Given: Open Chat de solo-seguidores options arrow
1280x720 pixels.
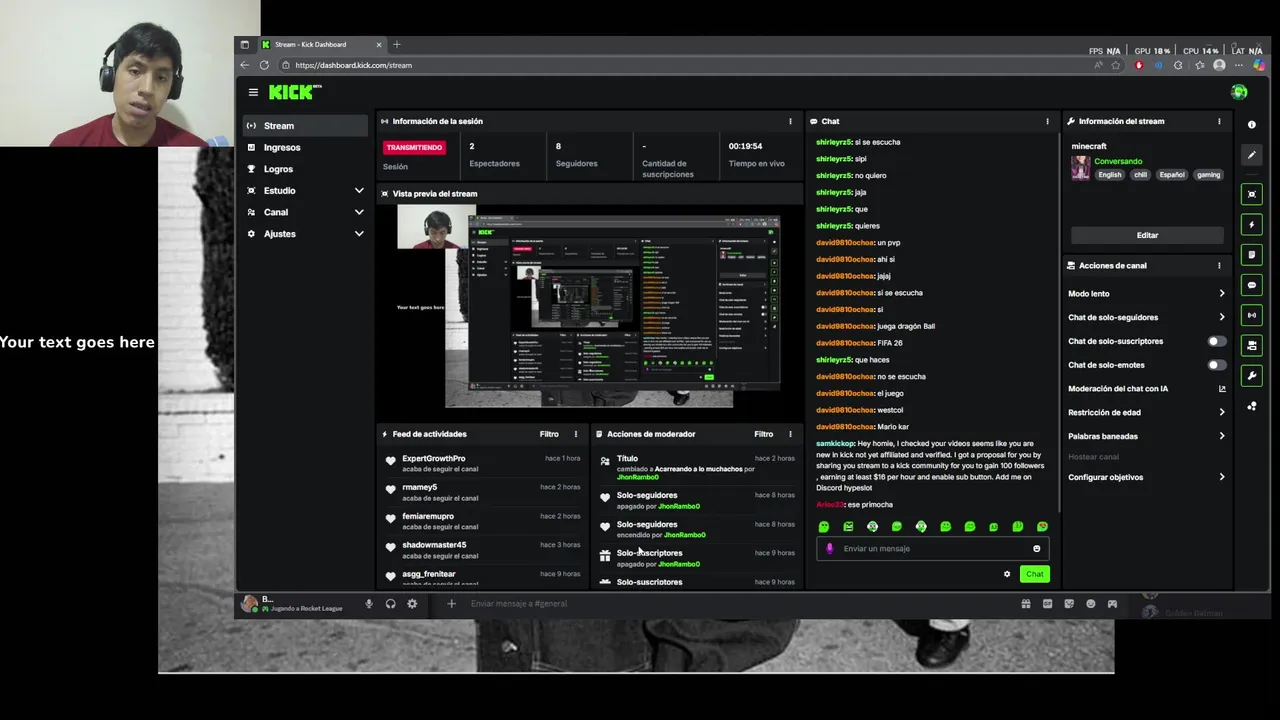Looking at the screenshot, I should pos(1222,317).
